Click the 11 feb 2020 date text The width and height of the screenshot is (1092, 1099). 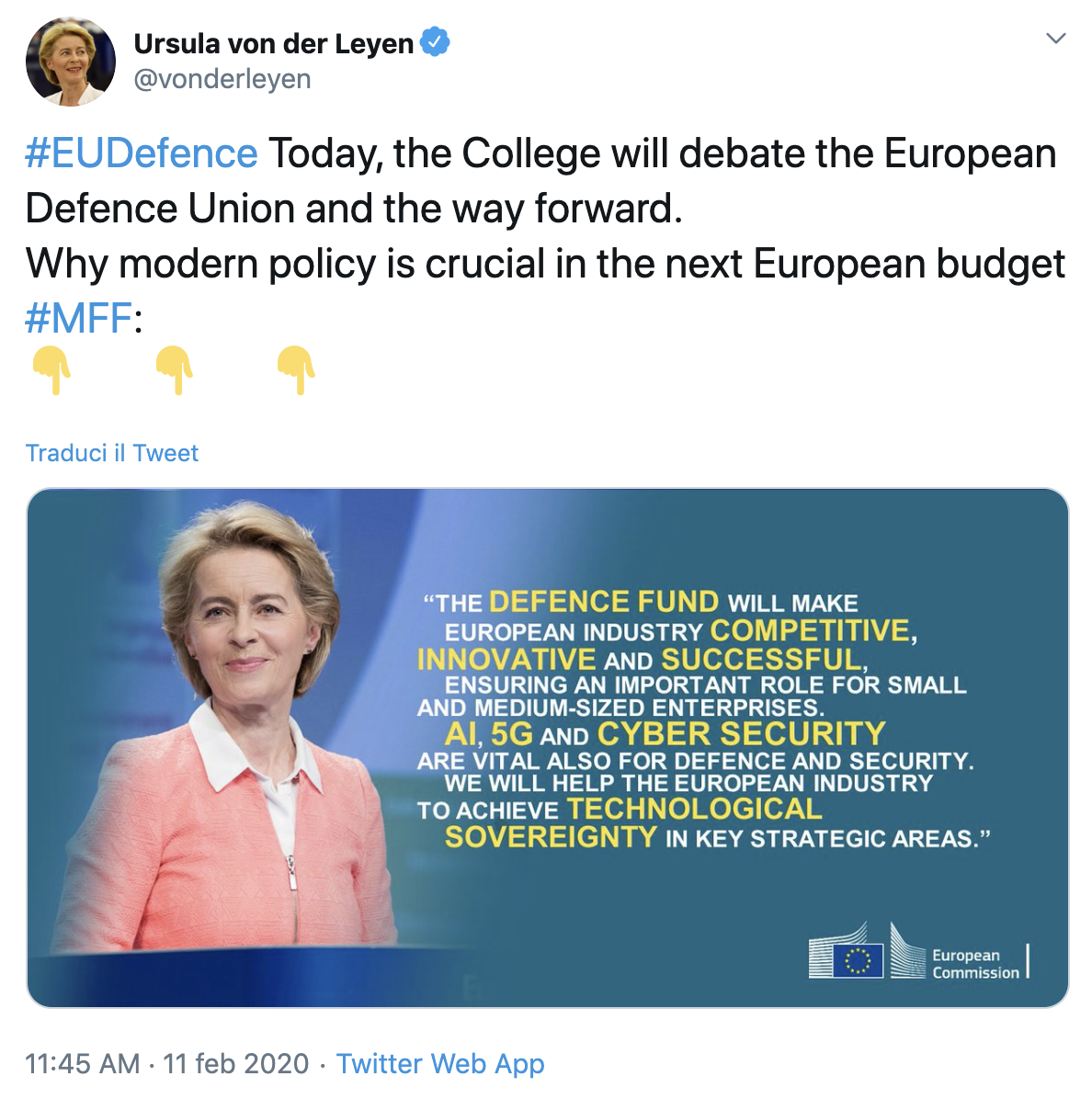(236, 1063)
